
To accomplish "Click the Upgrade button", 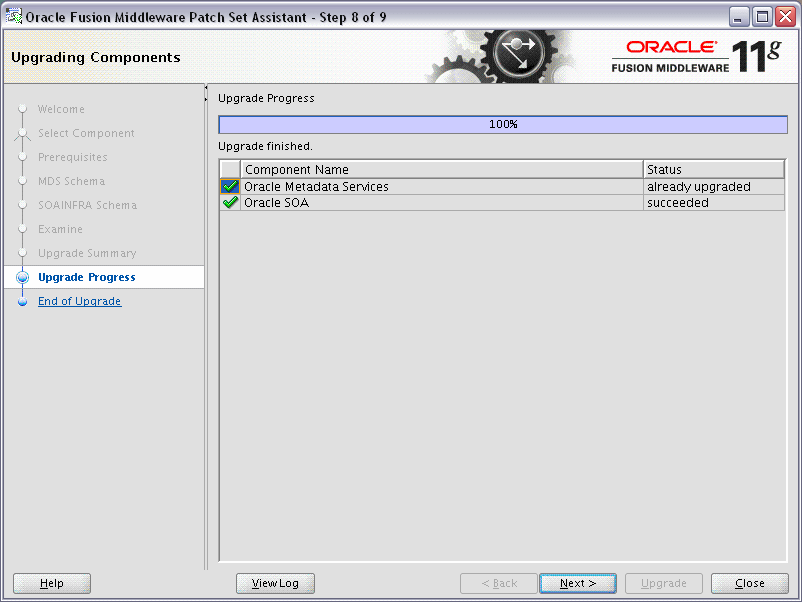I will click(664, 583).
